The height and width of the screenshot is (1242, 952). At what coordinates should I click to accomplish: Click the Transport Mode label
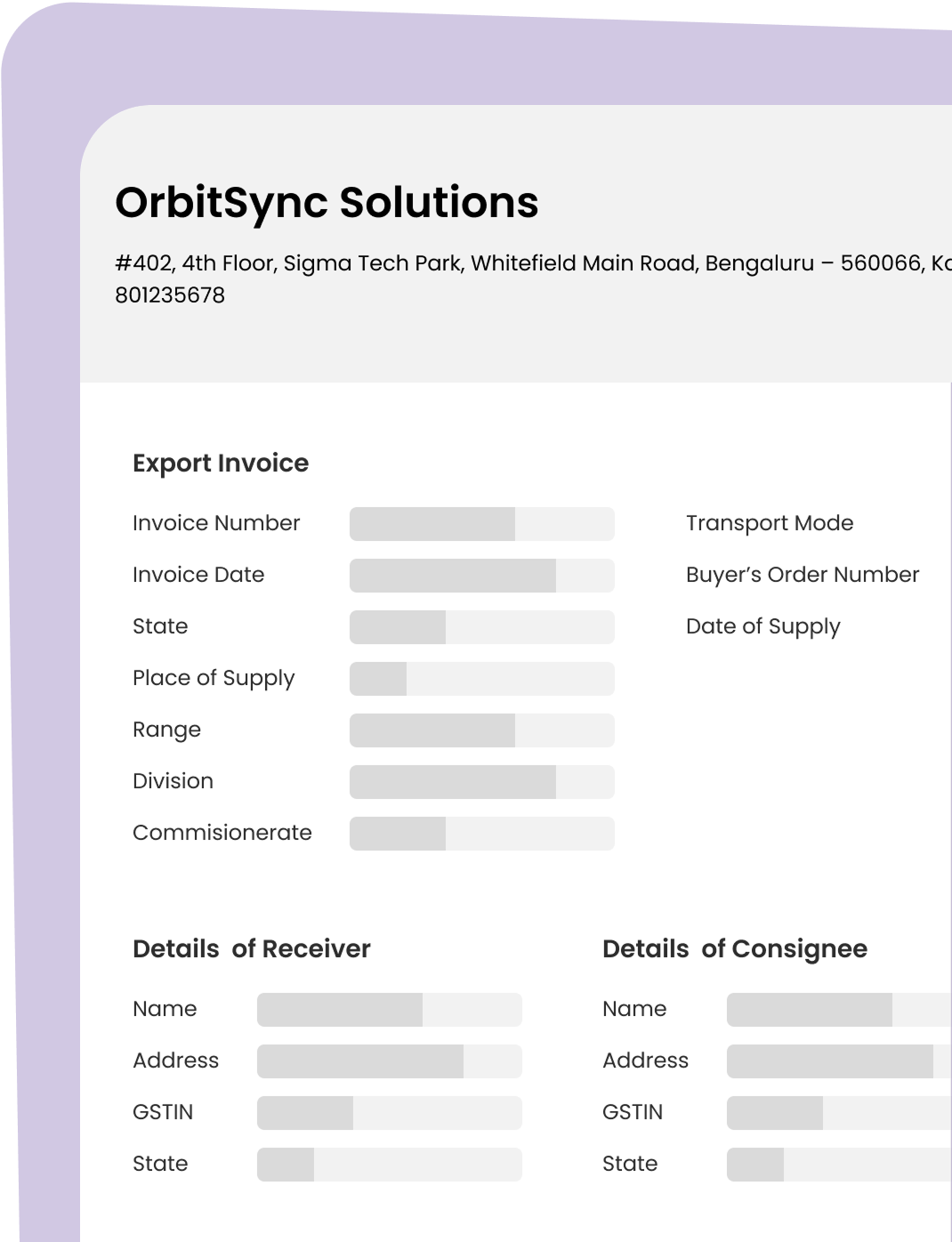tap(769, 523)
